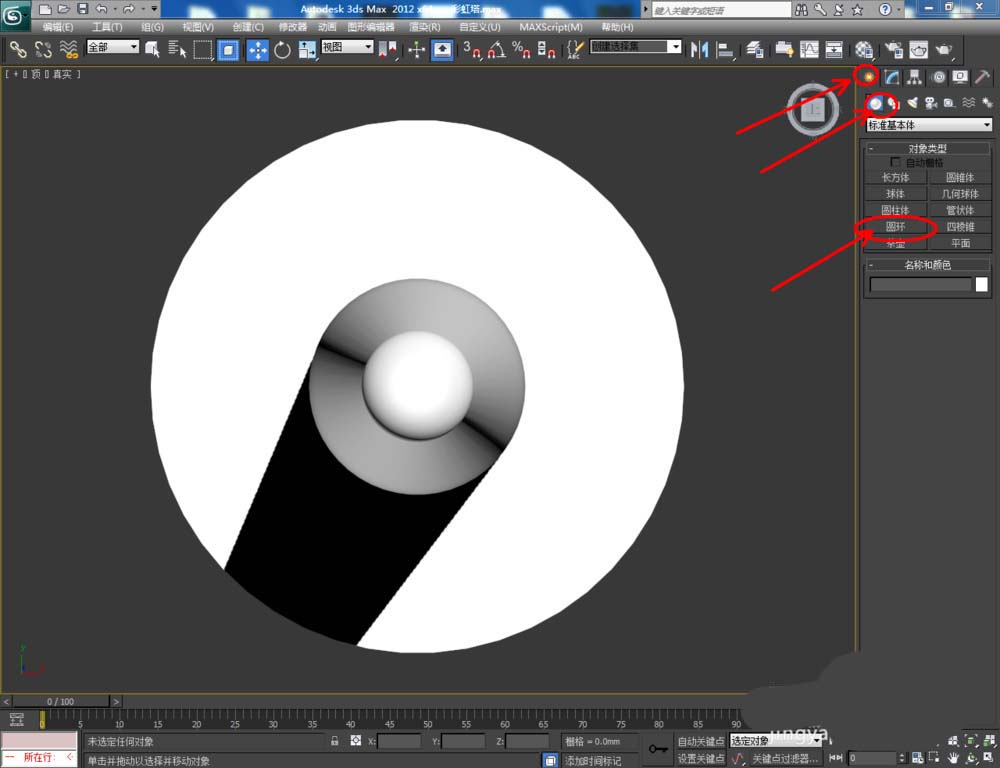Open the 标准基本体 dropdown
The image size is (1000, 768).
point(929,125)
